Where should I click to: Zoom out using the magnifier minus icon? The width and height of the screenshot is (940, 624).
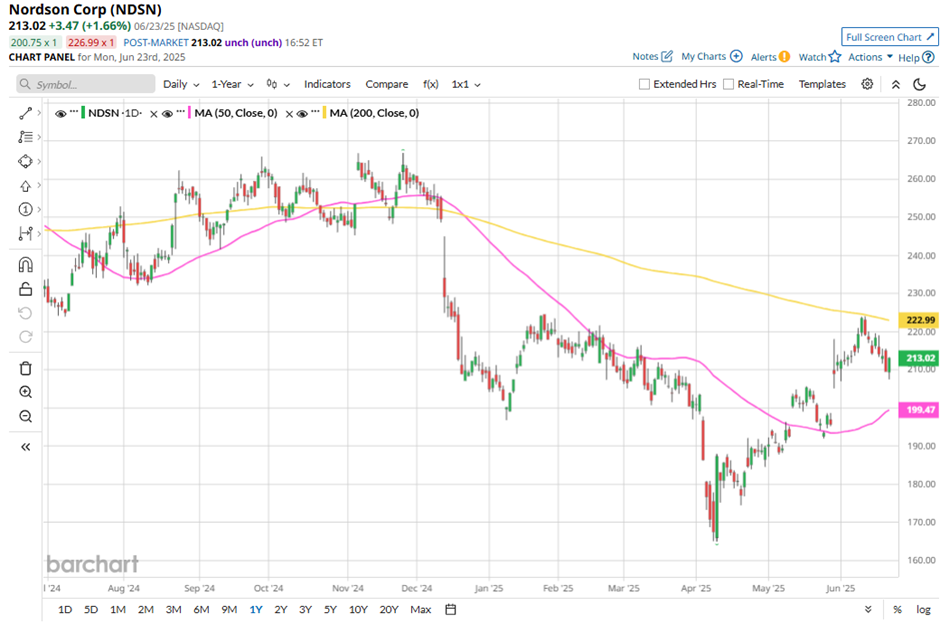[x=25, y=416]
